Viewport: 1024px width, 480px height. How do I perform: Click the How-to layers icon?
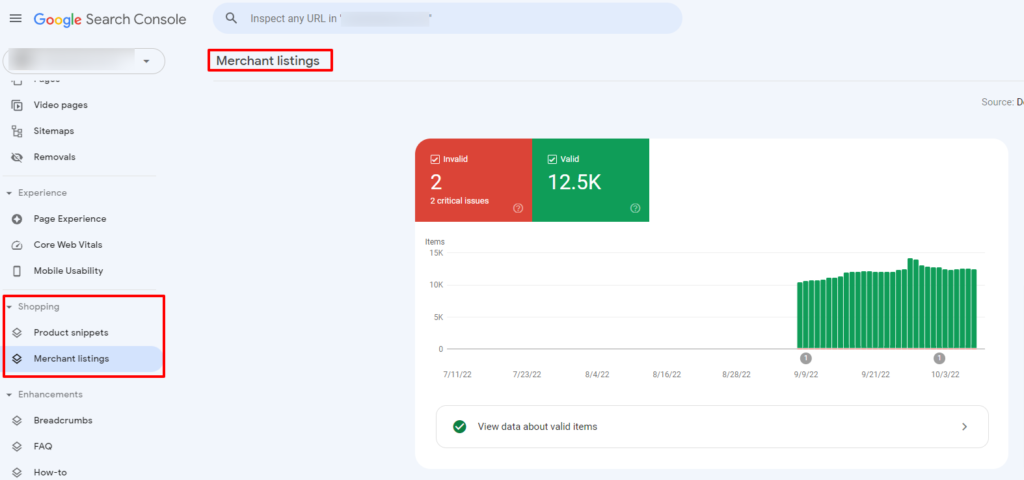click(x=18, y=473)
